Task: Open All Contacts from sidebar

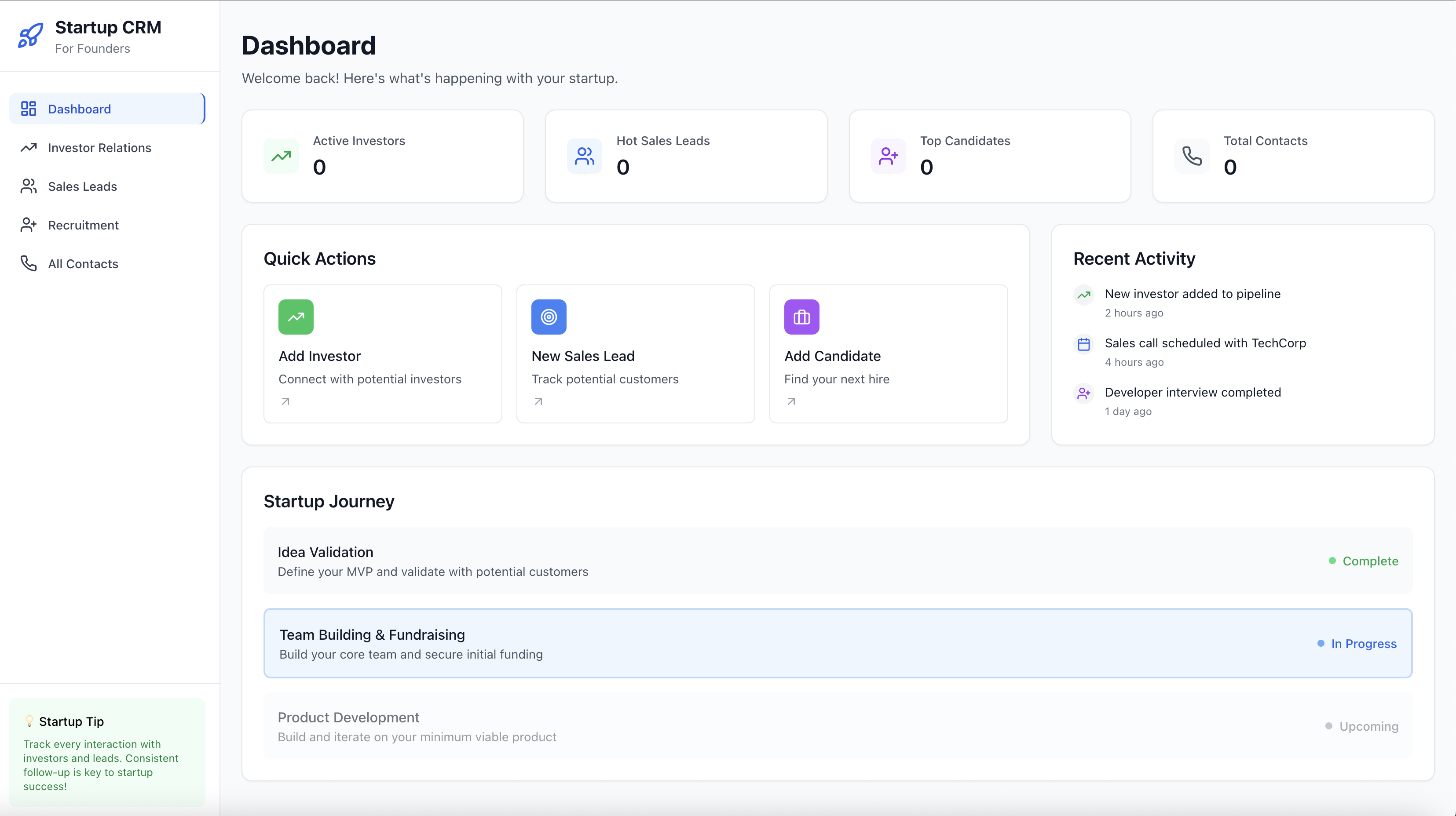Action: [107, 263]
